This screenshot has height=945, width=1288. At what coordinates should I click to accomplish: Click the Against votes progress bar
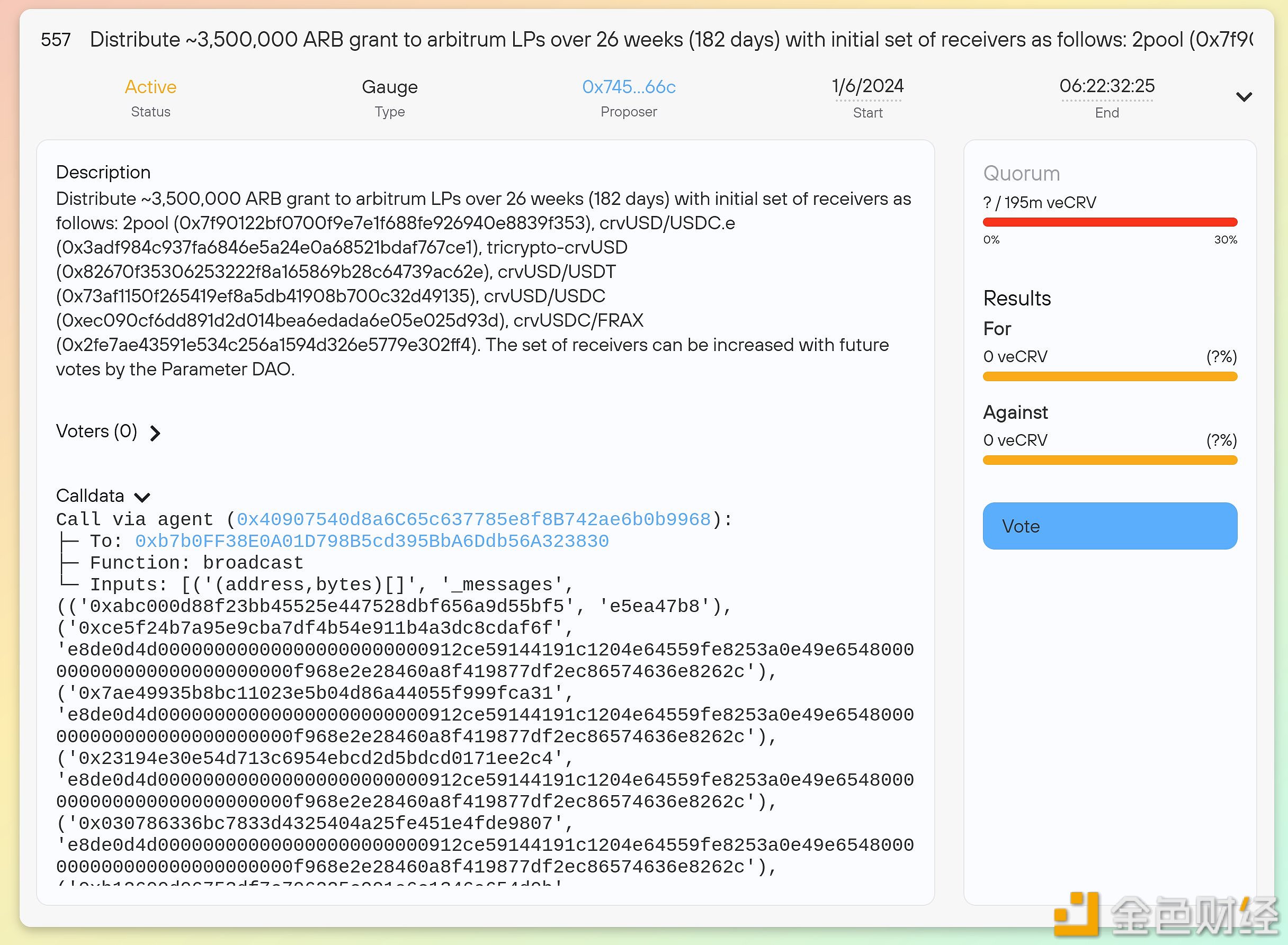coord(1110,460)
